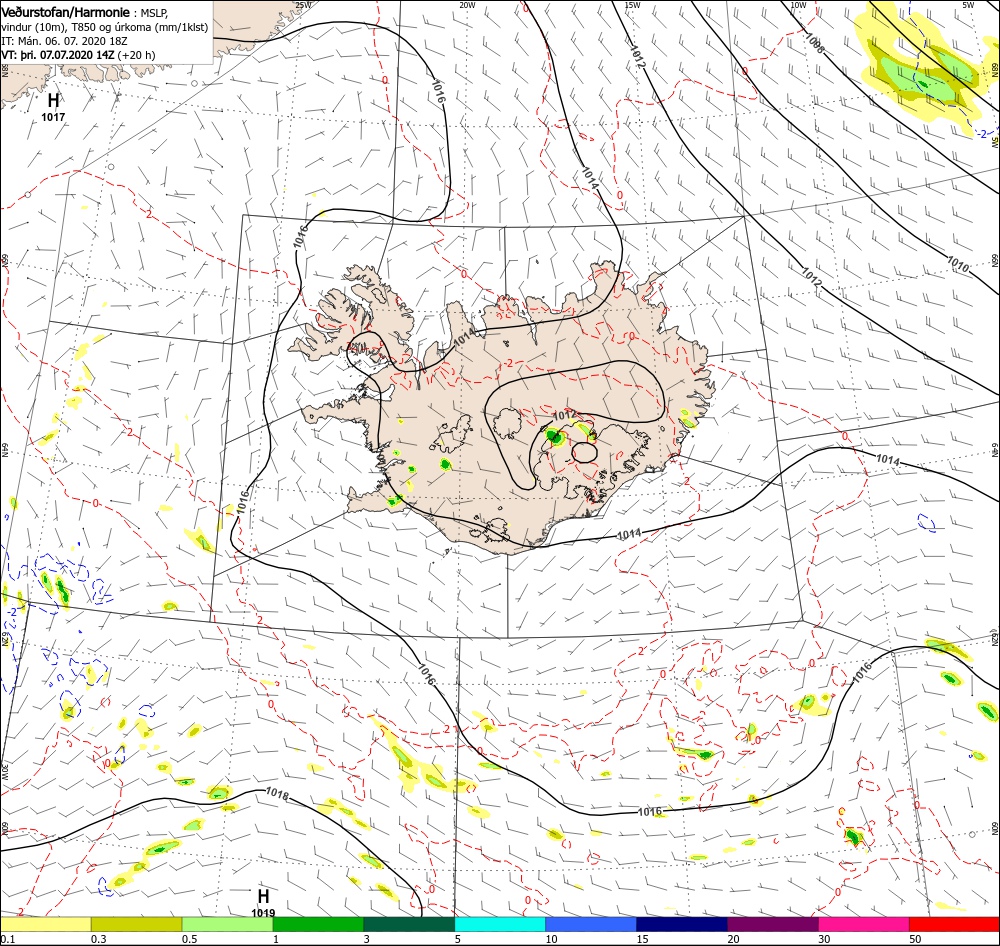
Task: Click the navy 15 mm legend swatch
Action: coord(682,924)
